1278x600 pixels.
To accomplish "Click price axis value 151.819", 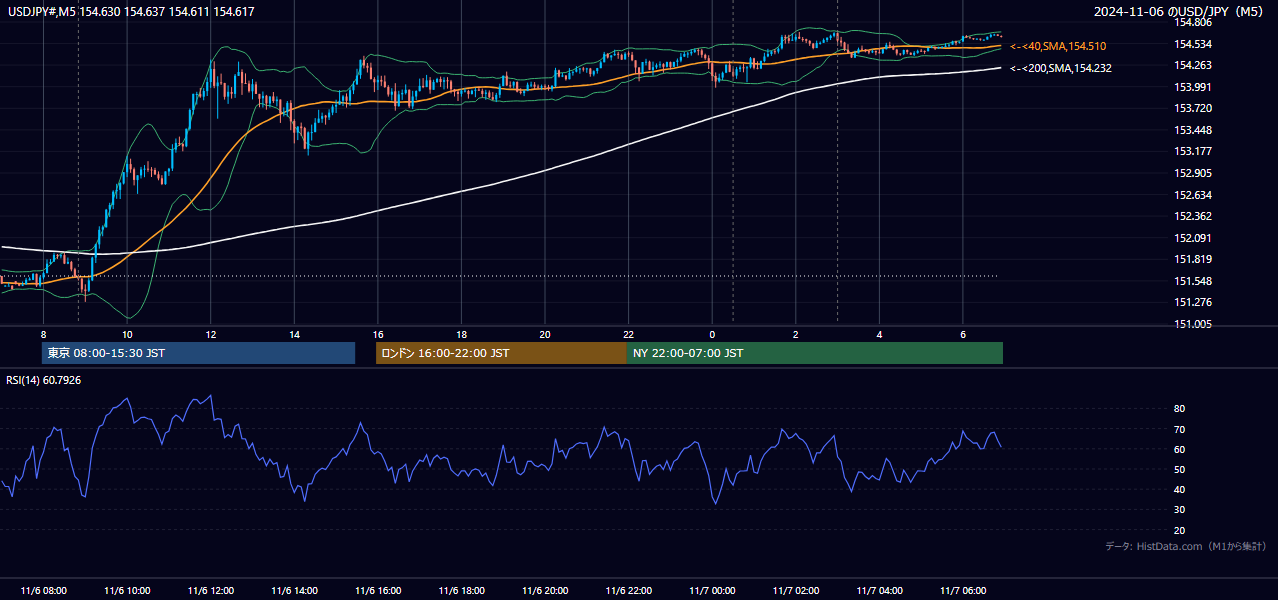I will tap(1194, 259).
